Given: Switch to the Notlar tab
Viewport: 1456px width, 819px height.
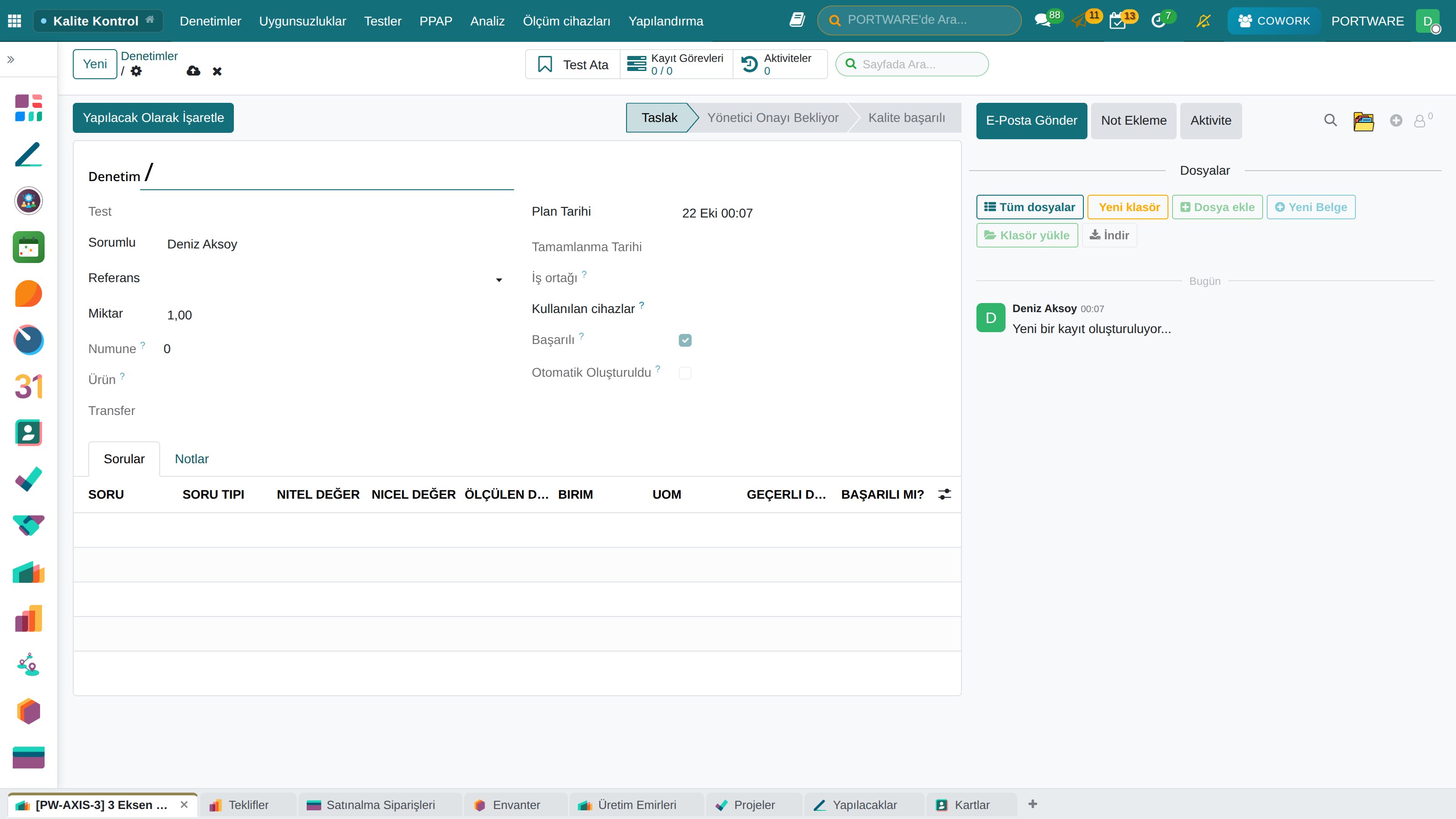Looking at the screenshot, I should pos(192,459).
